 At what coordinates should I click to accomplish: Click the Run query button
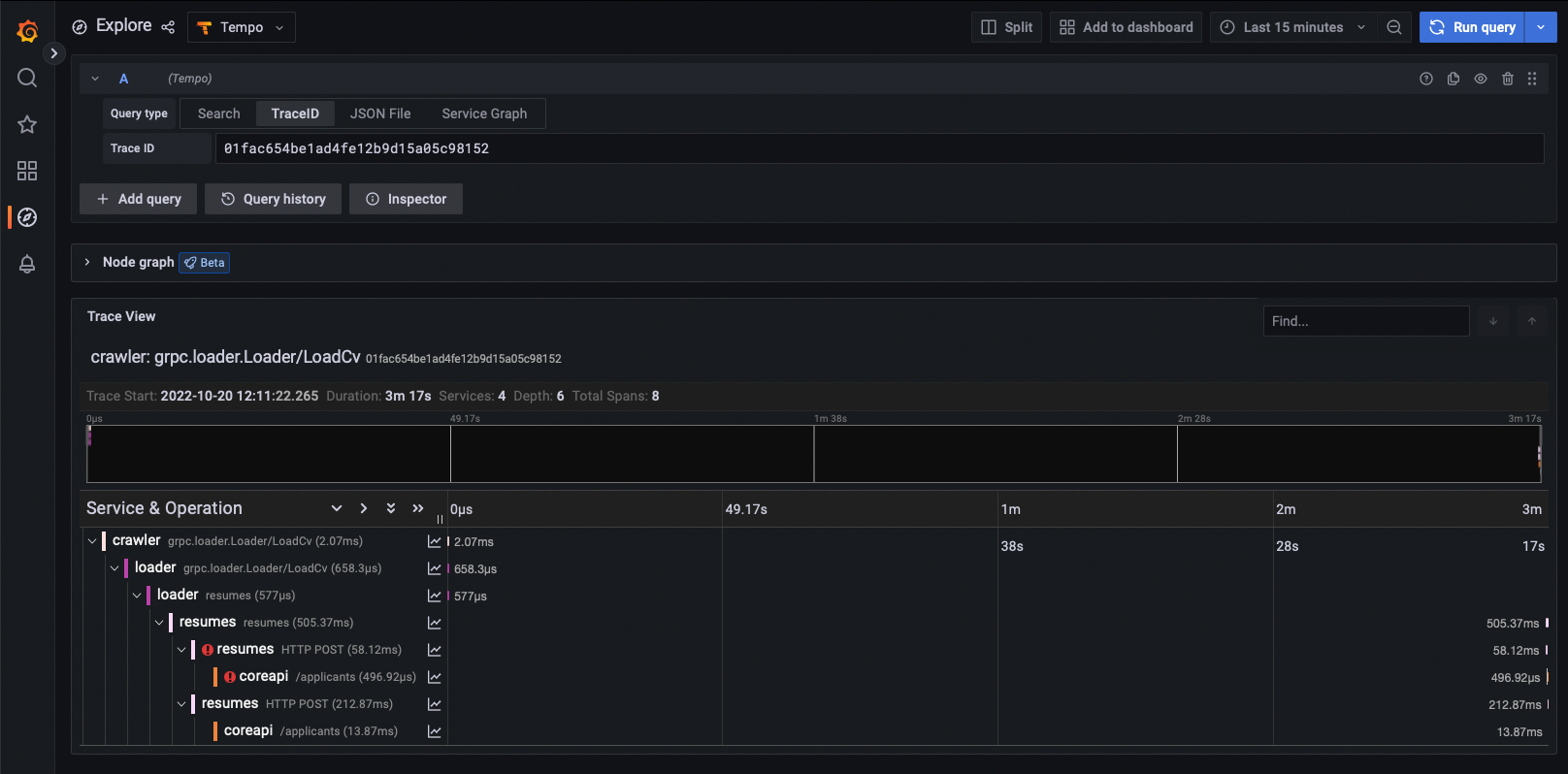tap(1473, 27)
